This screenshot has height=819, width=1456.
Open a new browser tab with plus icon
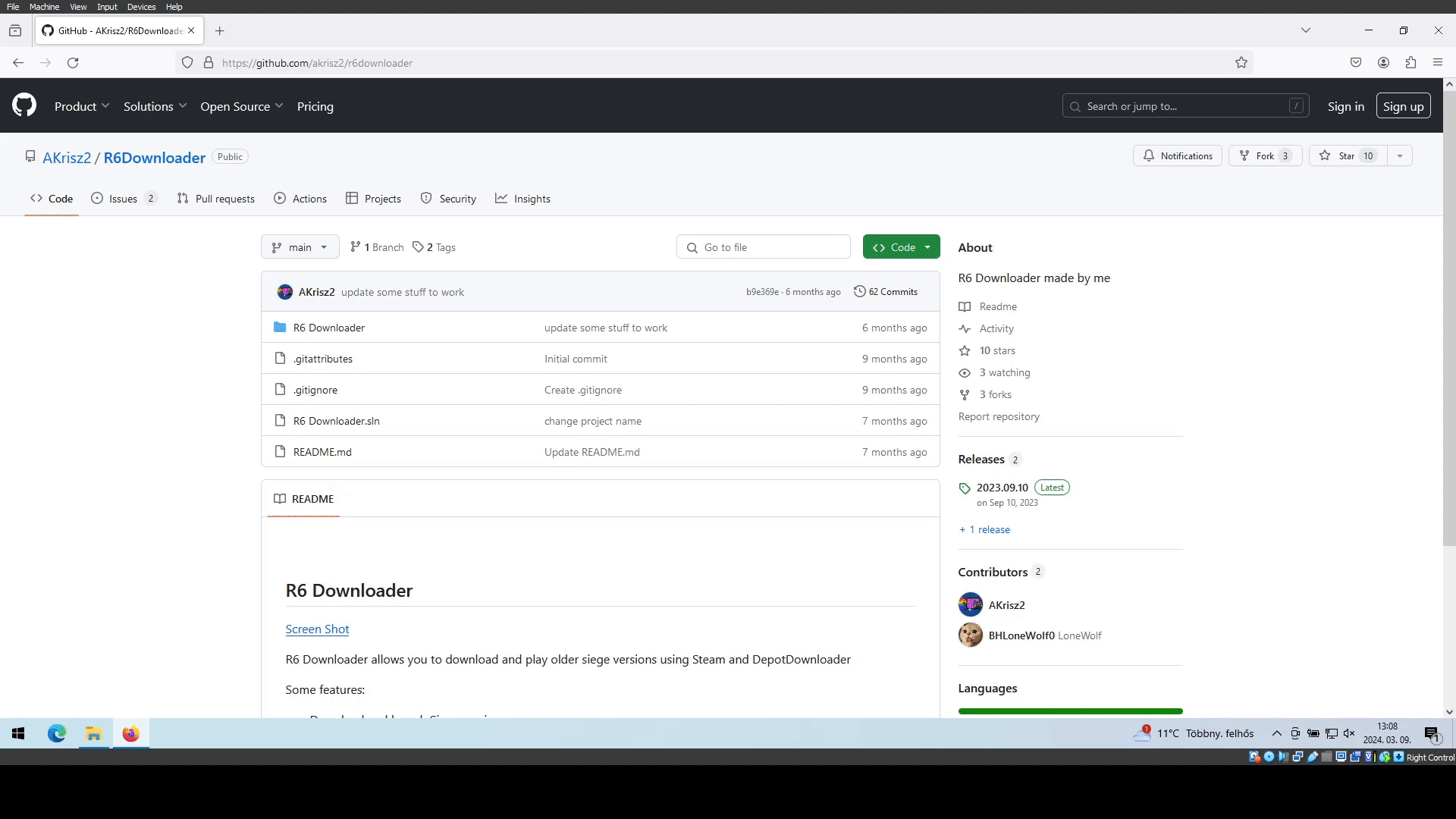click(x=220, y=31)
